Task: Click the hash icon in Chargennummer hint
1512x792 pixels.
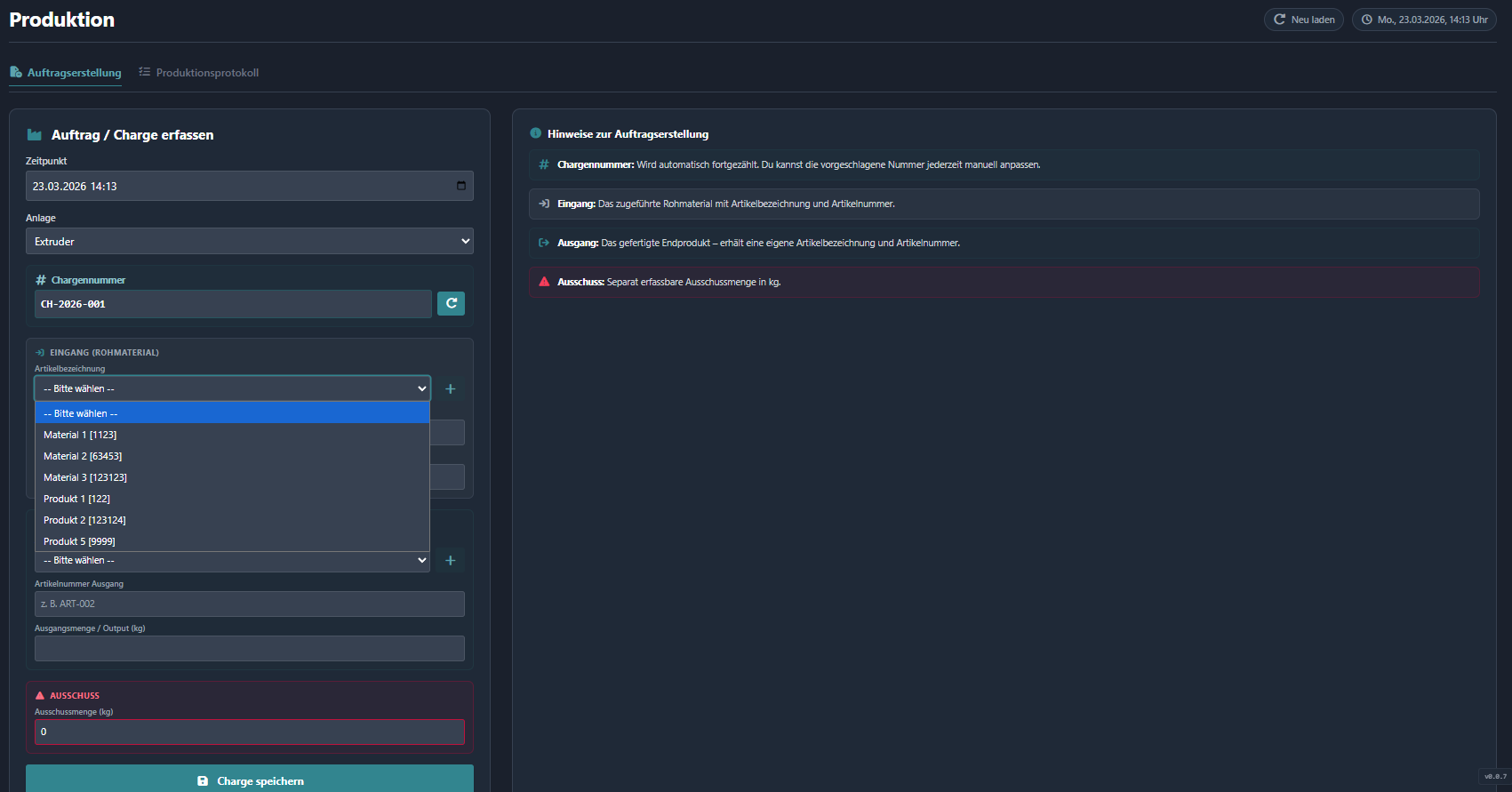Action: point(544,164)
